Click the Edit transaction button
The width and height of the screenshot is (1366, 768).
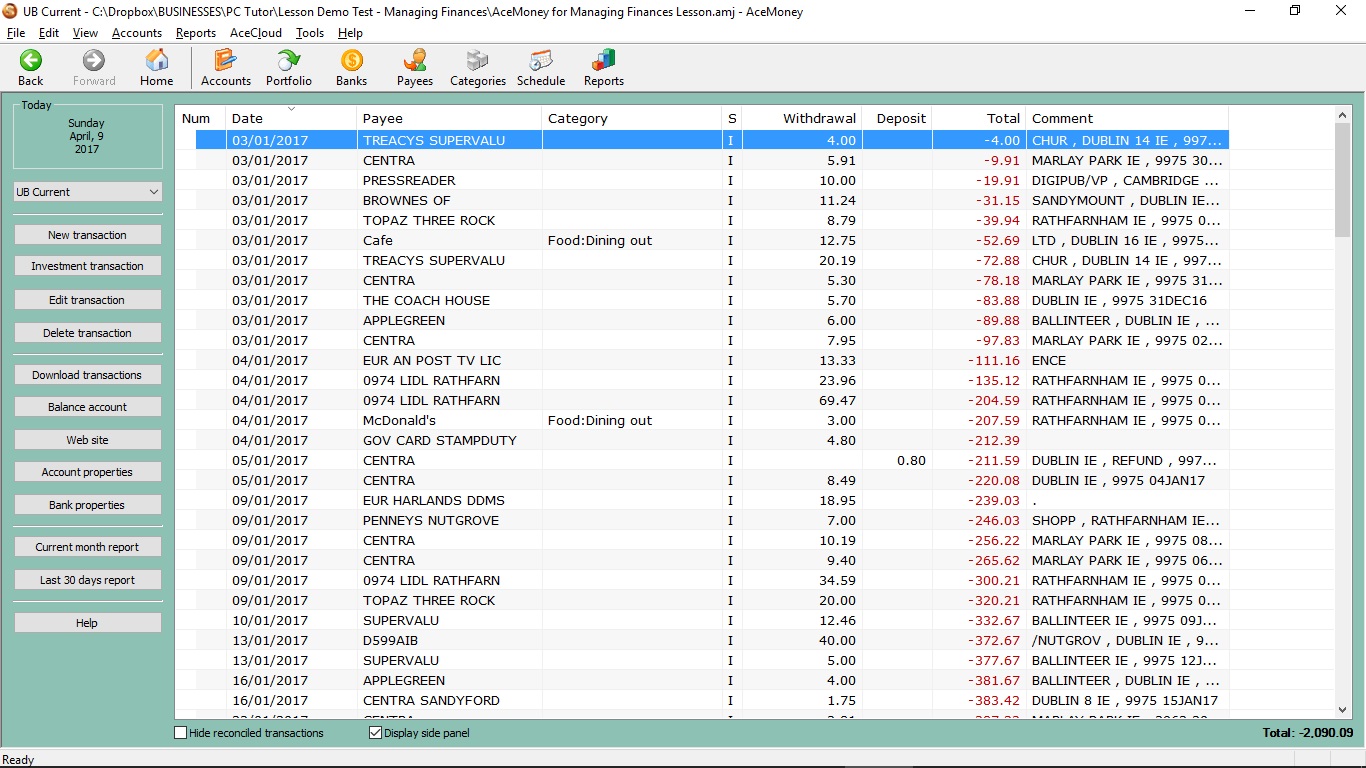point(88,300)
